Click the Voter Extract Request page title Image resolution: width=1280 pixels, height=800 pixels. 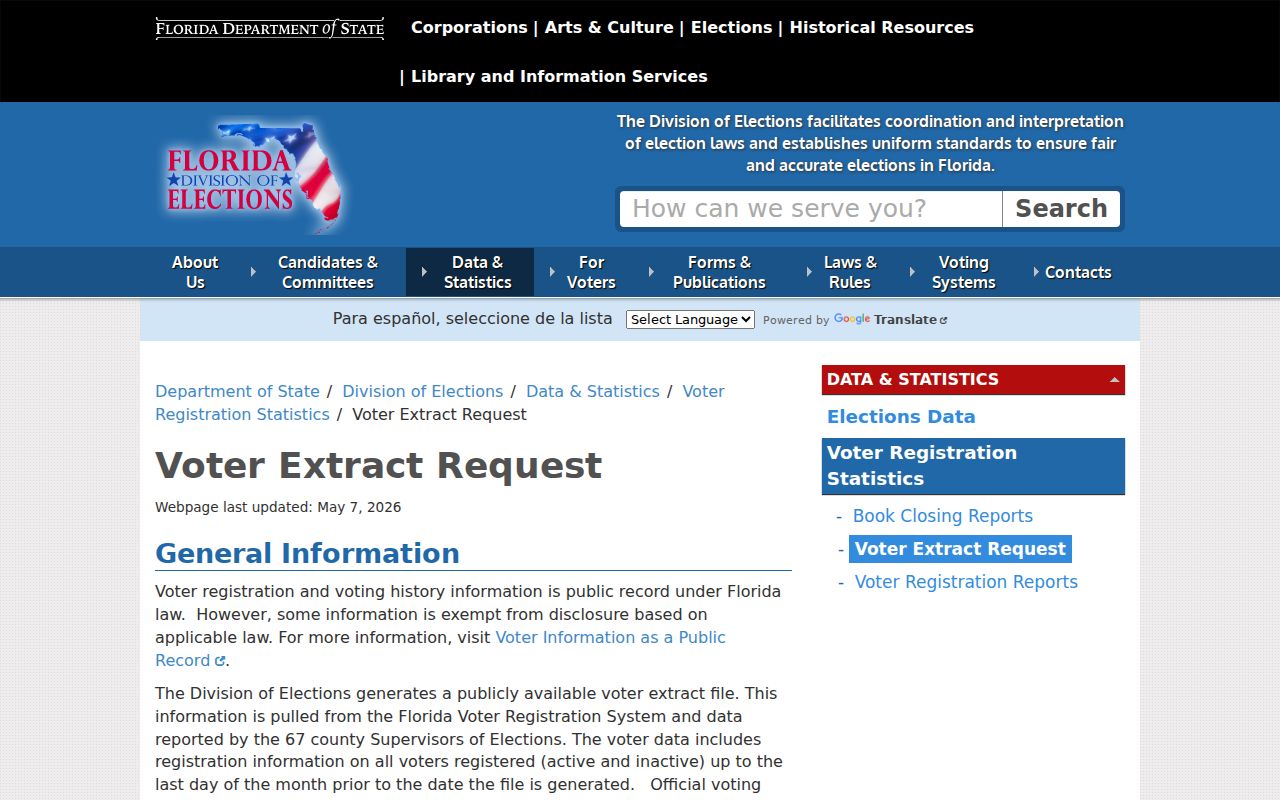(379, 466)
